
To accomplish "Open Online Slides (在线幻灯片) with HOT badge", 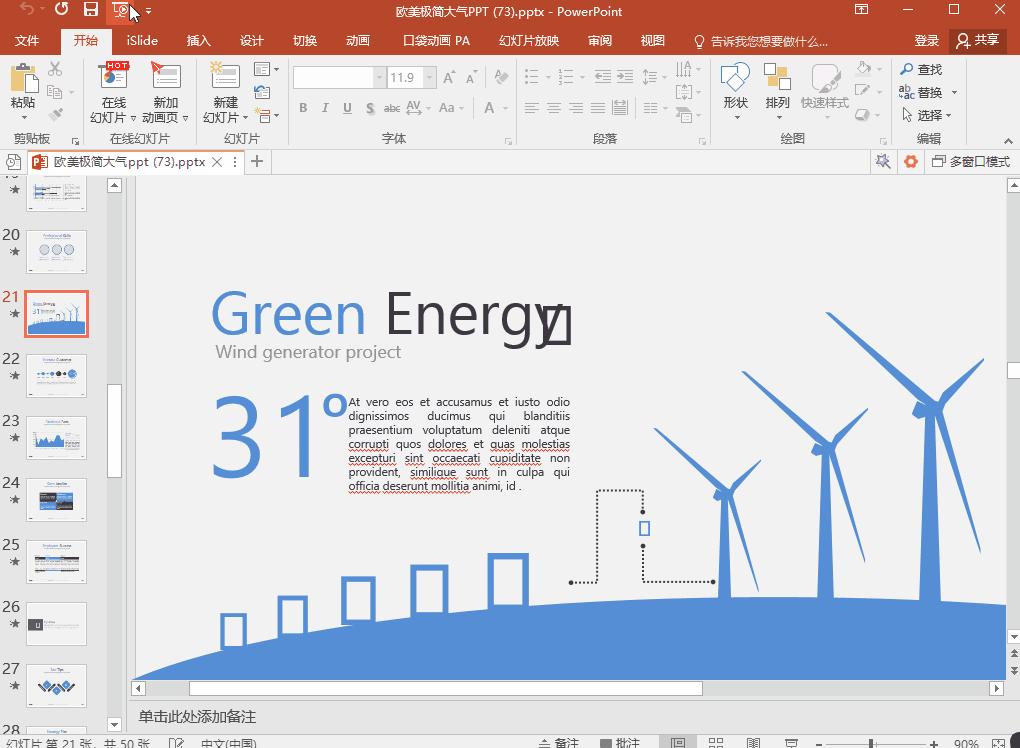I will [113, 78].
